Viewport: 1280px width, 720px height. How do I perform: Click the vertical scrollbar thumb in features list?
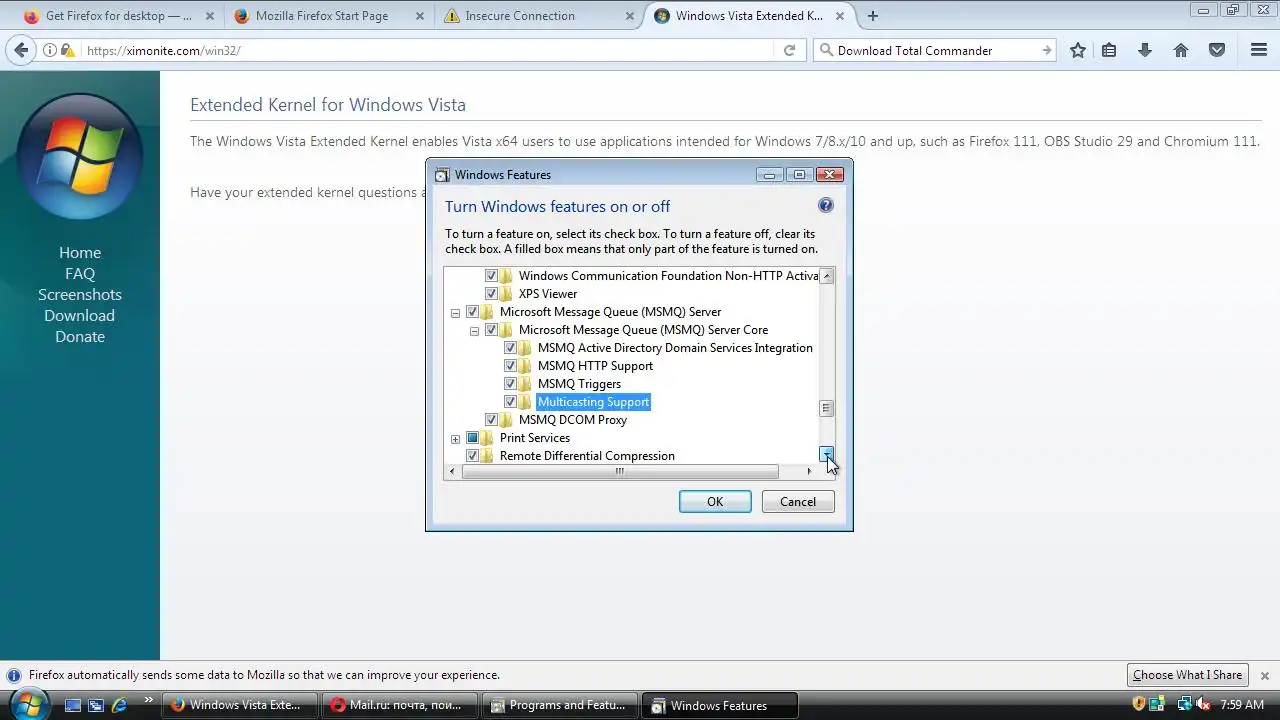(826, 408)
